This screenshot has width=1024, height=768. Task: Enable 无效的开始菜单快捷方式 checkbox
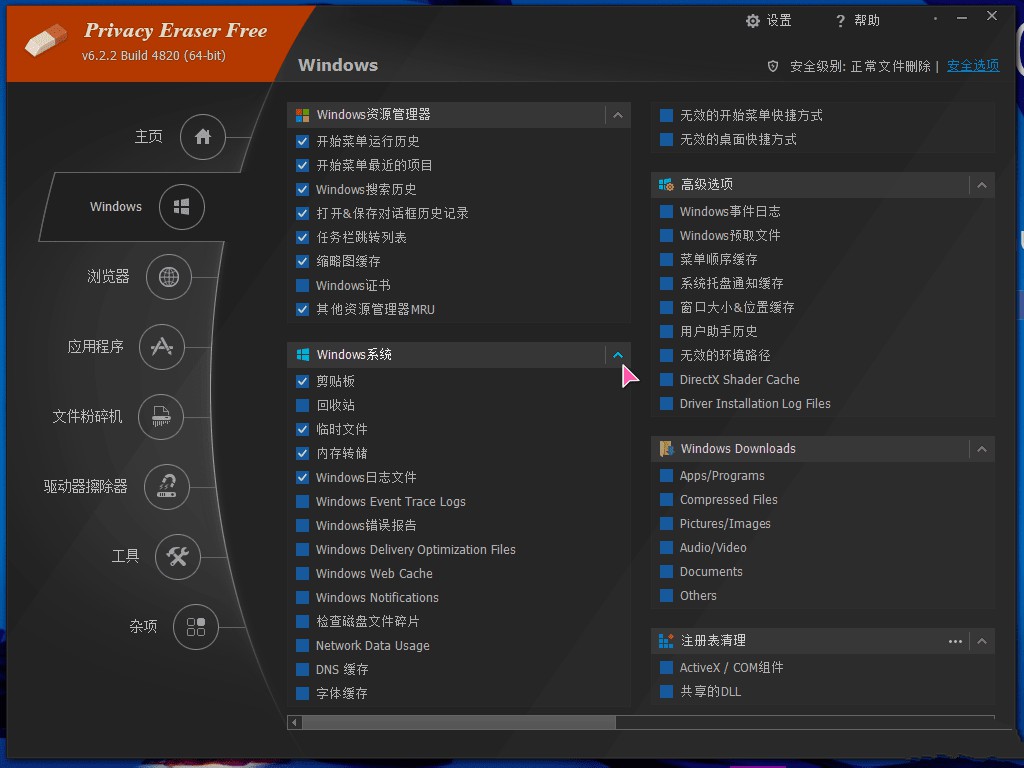pyautogui.click(x=666, y=116)
